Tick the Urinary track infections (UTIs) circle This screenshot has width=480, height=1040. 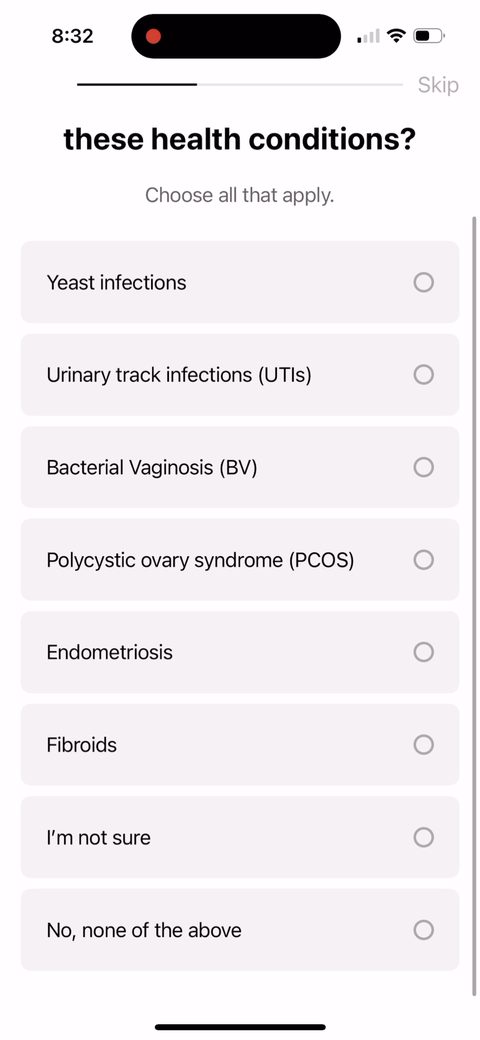coord(424,375)
